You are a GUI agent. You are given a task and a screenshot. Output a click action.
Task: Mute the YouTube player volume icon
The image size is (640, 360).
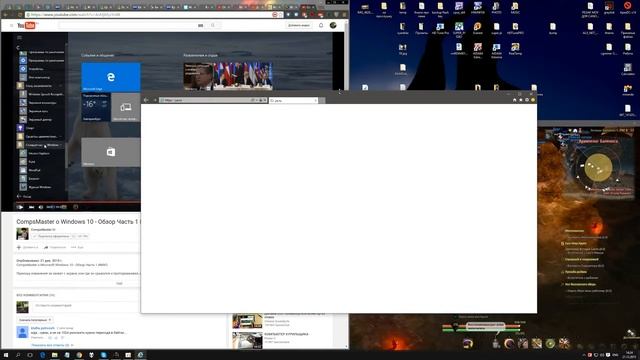click(x=41, y=207)
